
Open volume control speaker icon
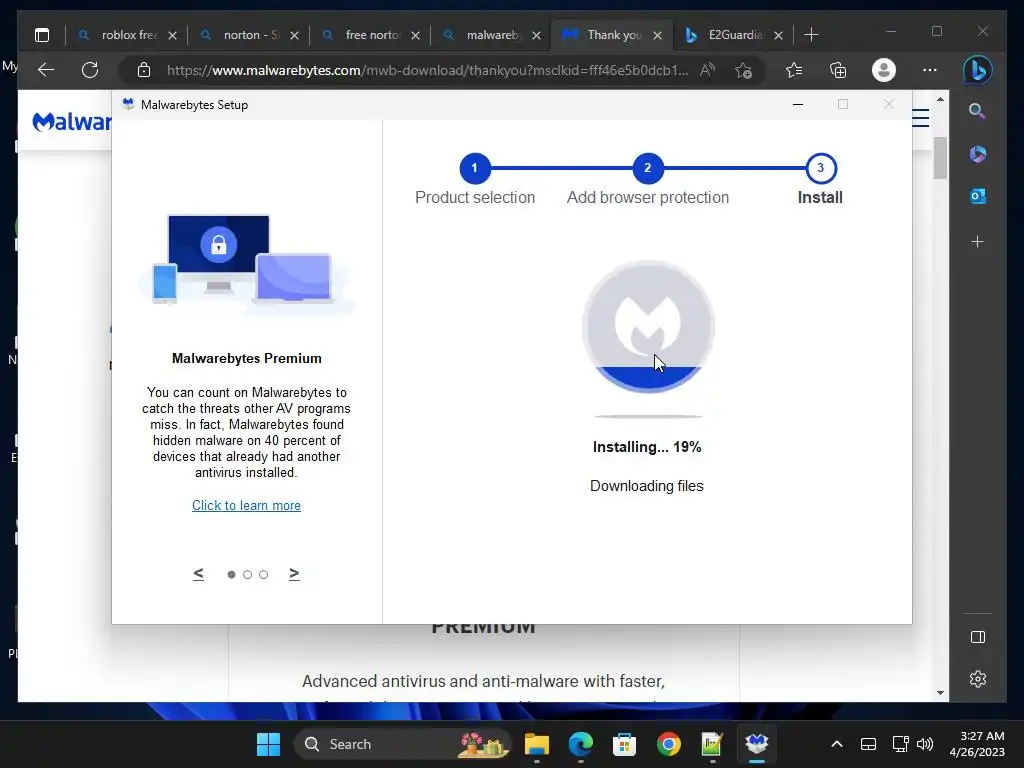[925, 744]
